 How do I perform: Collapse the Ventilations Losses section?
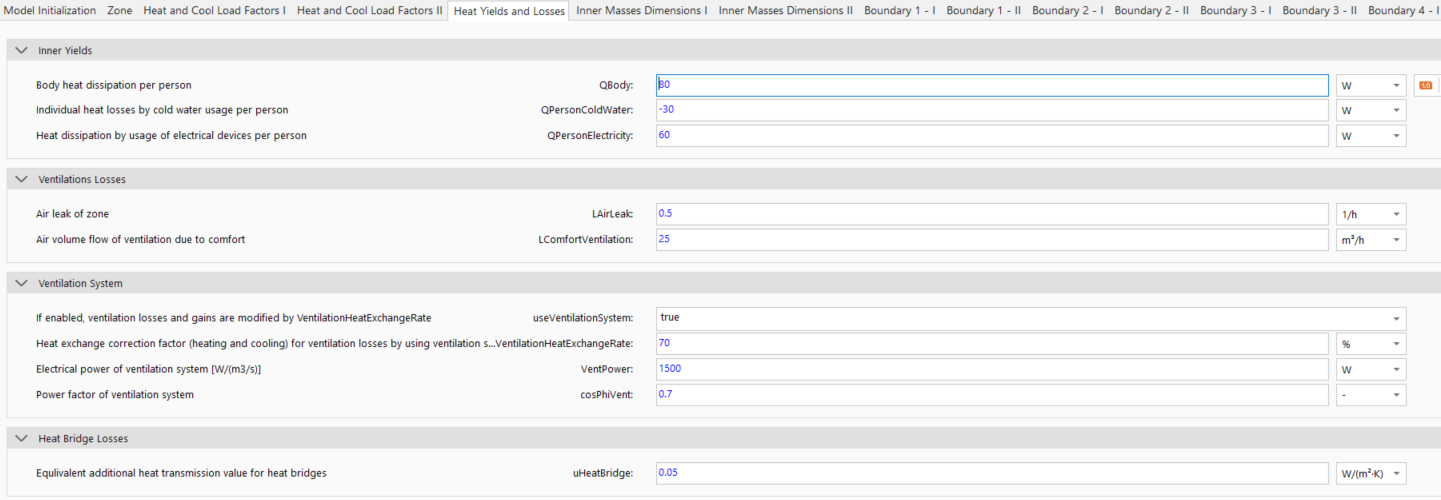(22, 179)
